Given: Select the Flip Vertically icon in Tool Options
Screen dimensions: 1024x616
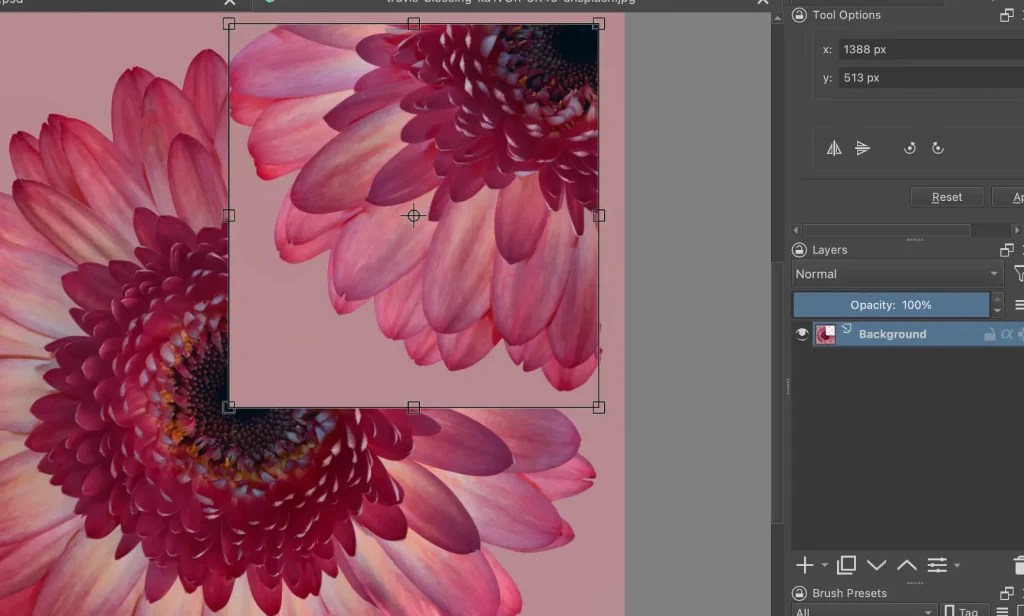Looking at the screenshot, I should (x=863, y=148).
